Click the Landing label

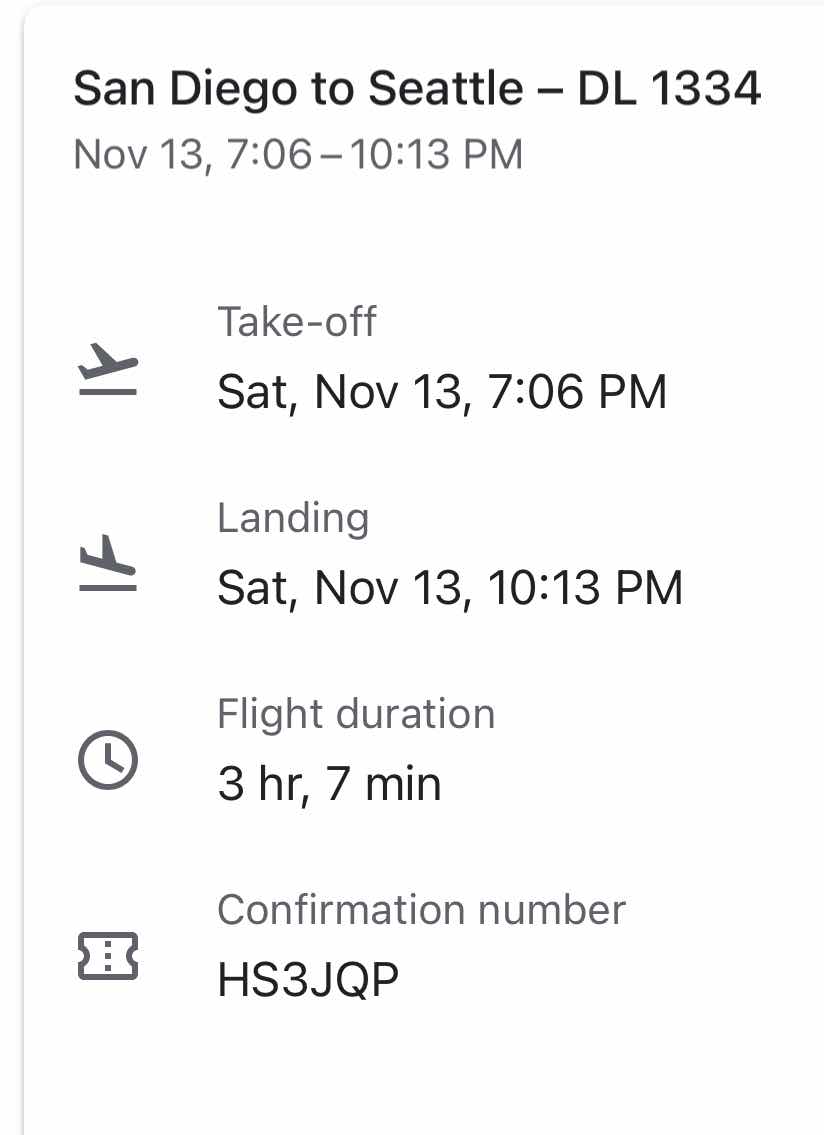point(293,518)
